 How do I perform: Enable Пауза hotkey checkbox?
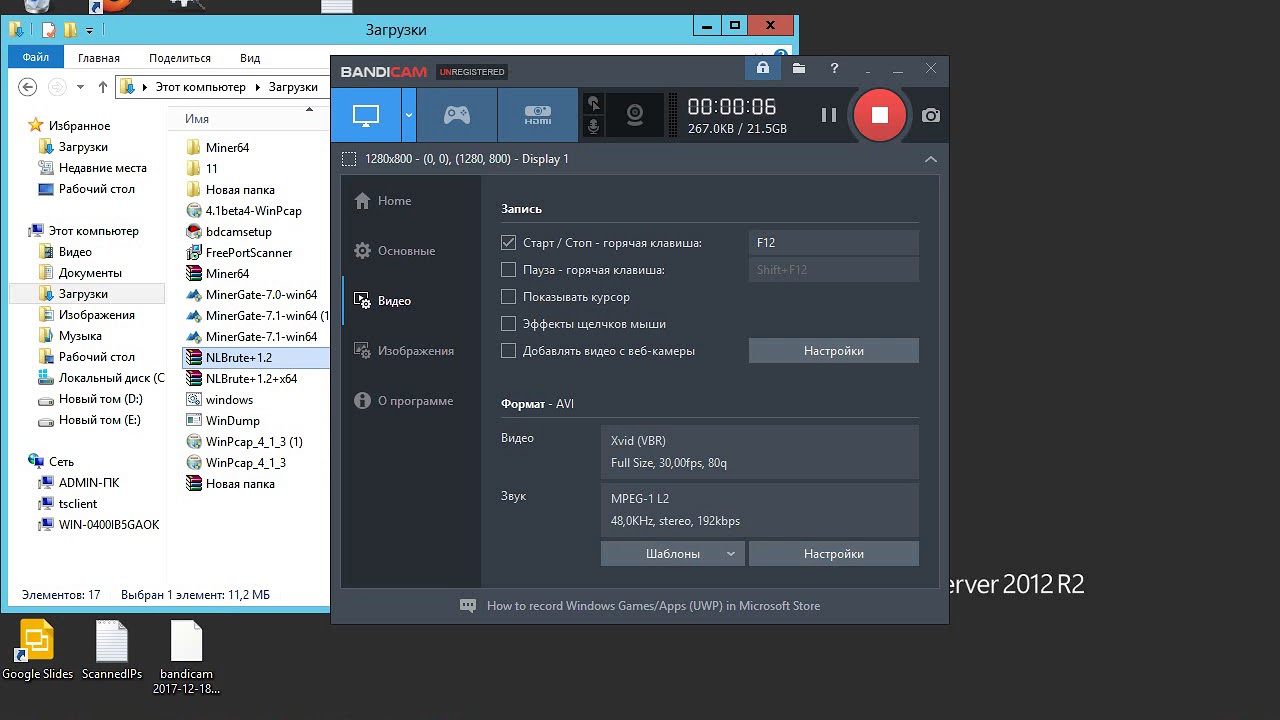[509, 270]
